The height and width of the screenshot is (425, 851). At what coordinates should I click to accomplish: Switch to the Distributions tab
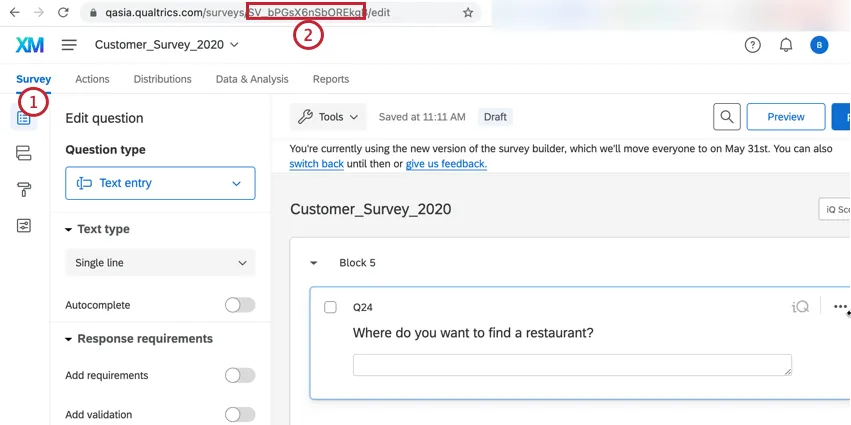click(x=162, y=79)
